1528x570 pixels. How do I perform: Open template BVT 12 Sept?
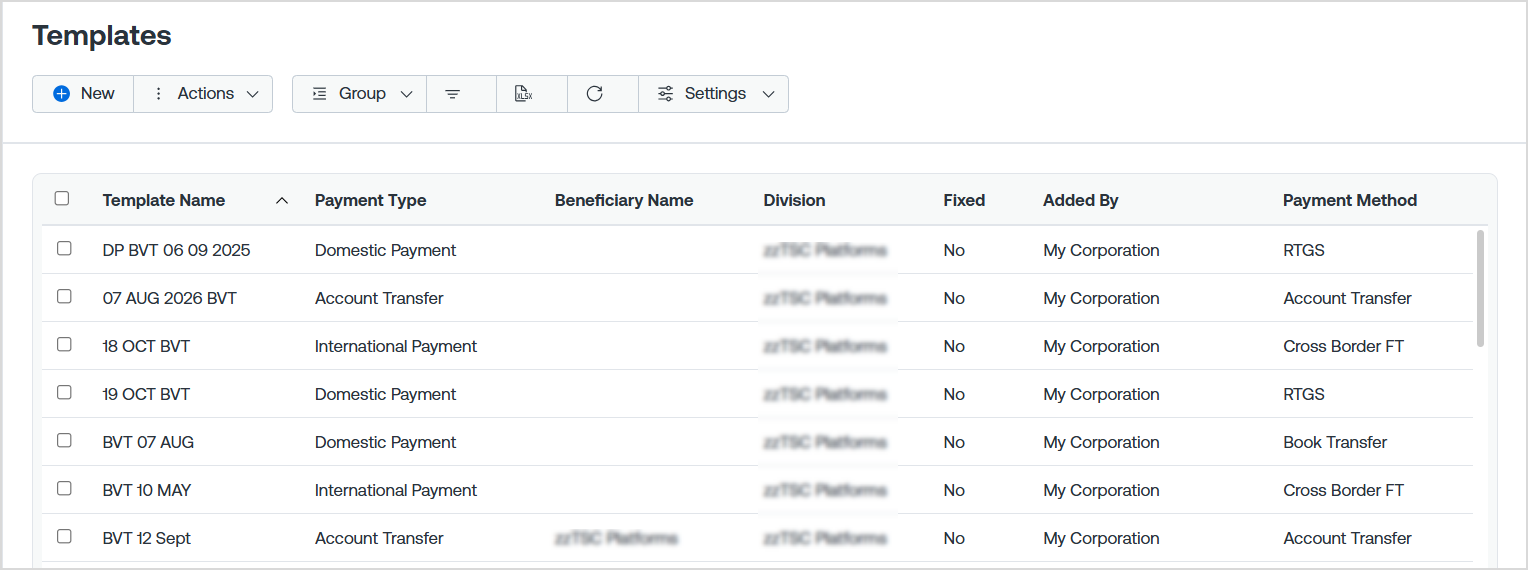pos(147,539)
